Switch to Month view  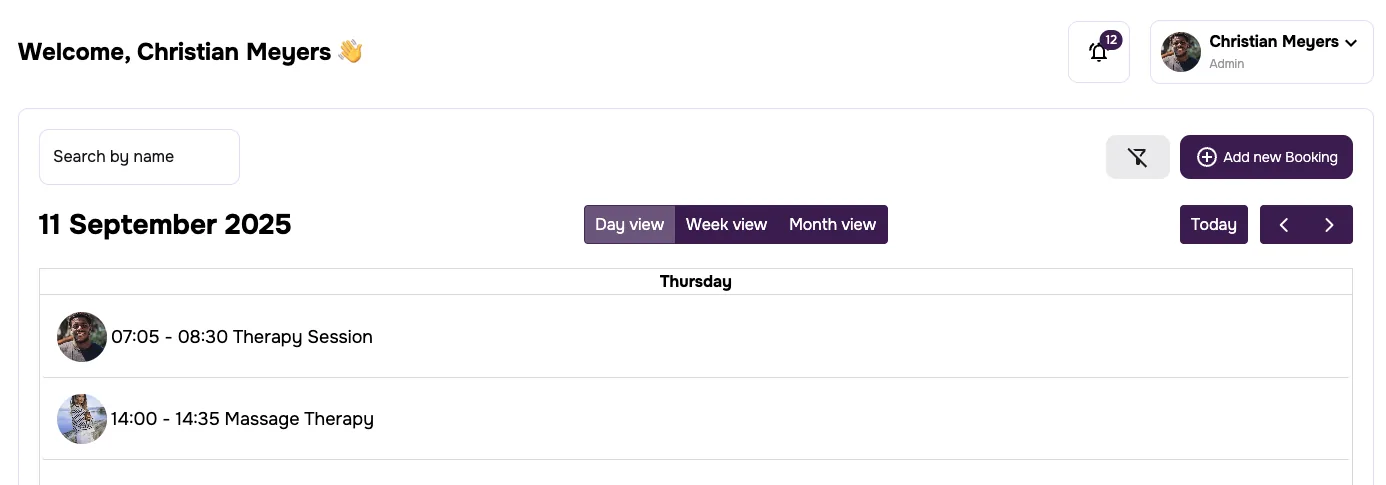pyautogui.click(x=832, y=225)
